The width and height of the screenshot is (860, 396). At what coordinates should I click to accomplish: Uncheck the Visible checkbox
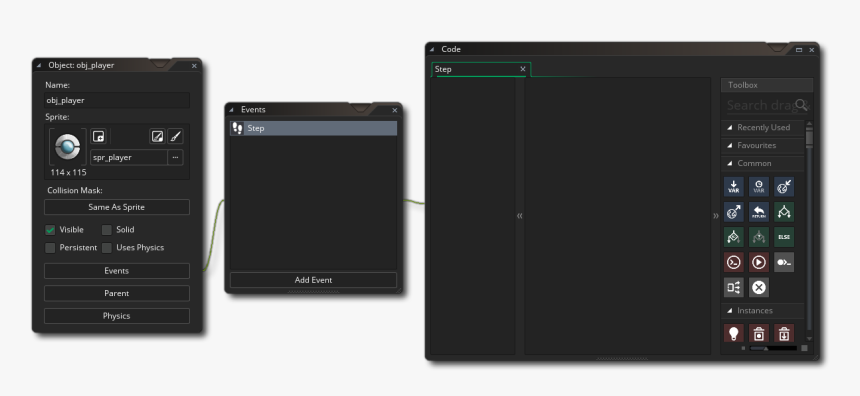(x=50, y=230)
